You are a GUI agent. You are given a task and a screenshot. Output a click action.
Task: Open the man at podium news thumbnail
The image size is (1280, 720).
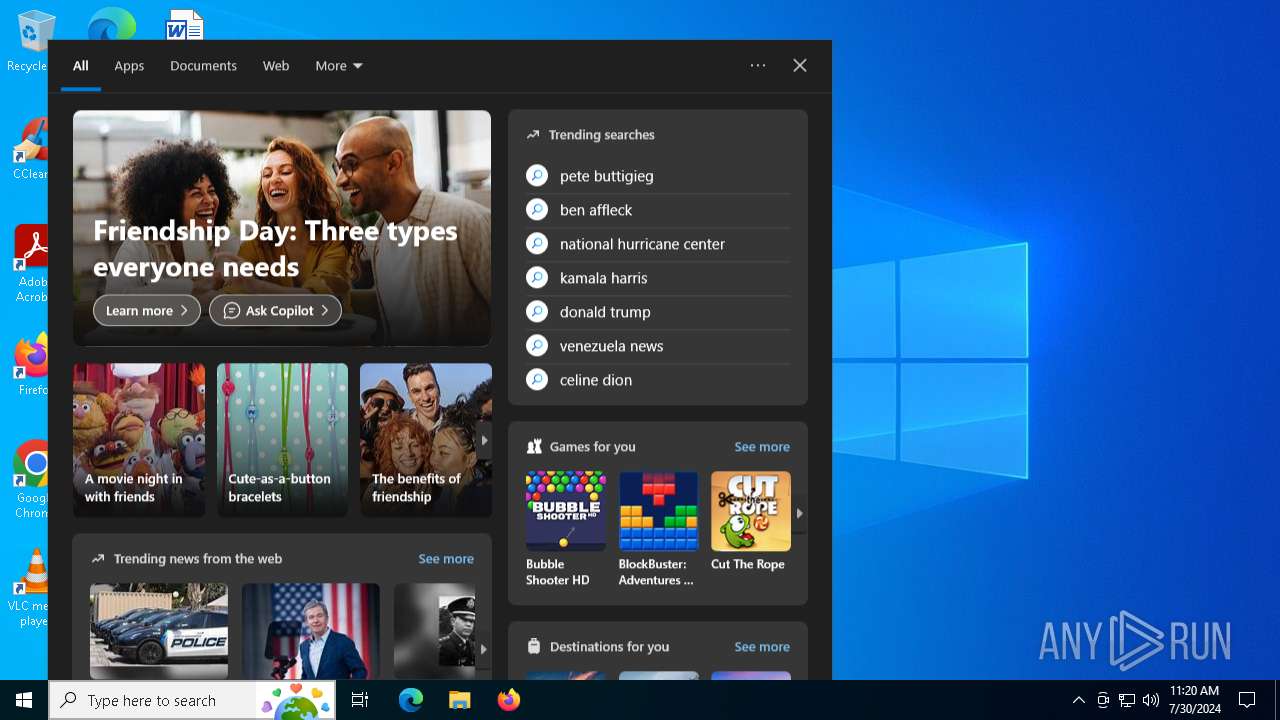tap(311, 631)
